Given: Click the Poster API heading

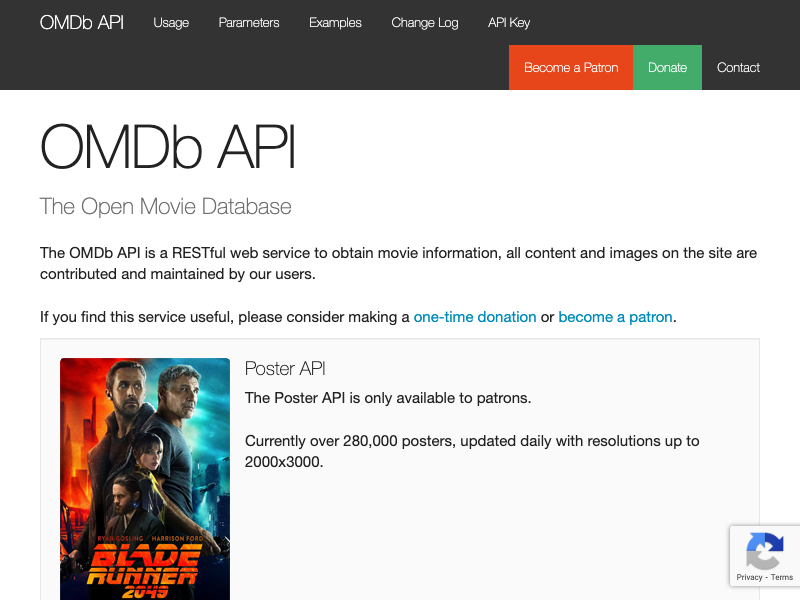Looking at the screenshot, I should [285, 368].
